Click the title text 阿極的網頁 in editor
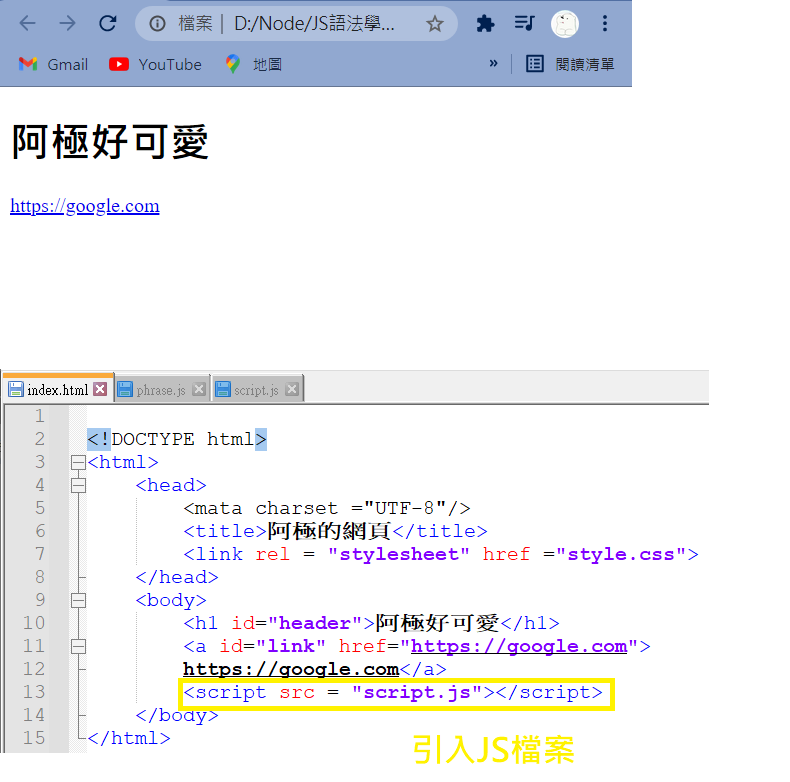 329,531
